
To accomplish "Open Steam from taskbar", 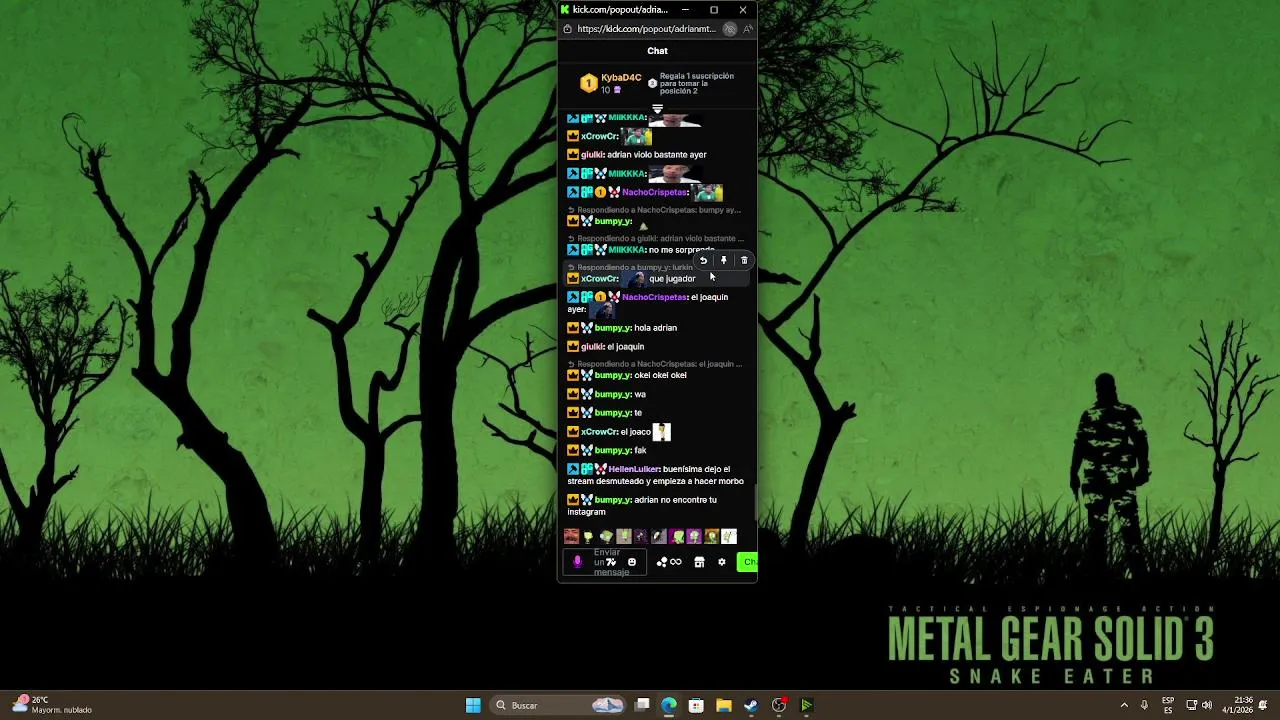I will [751, 705].
